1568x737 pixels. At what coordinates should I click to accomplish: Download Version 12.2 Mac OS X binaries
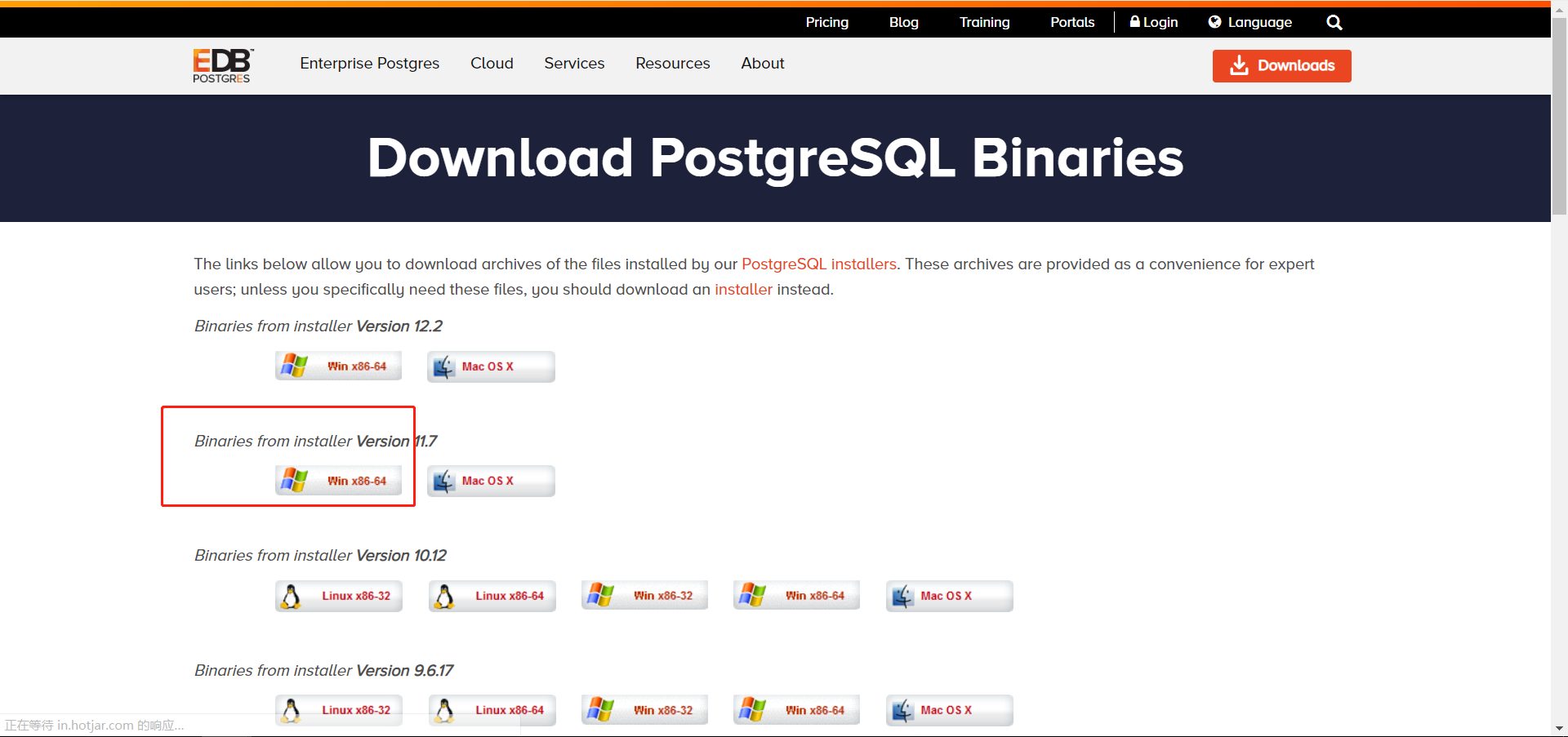491,366
